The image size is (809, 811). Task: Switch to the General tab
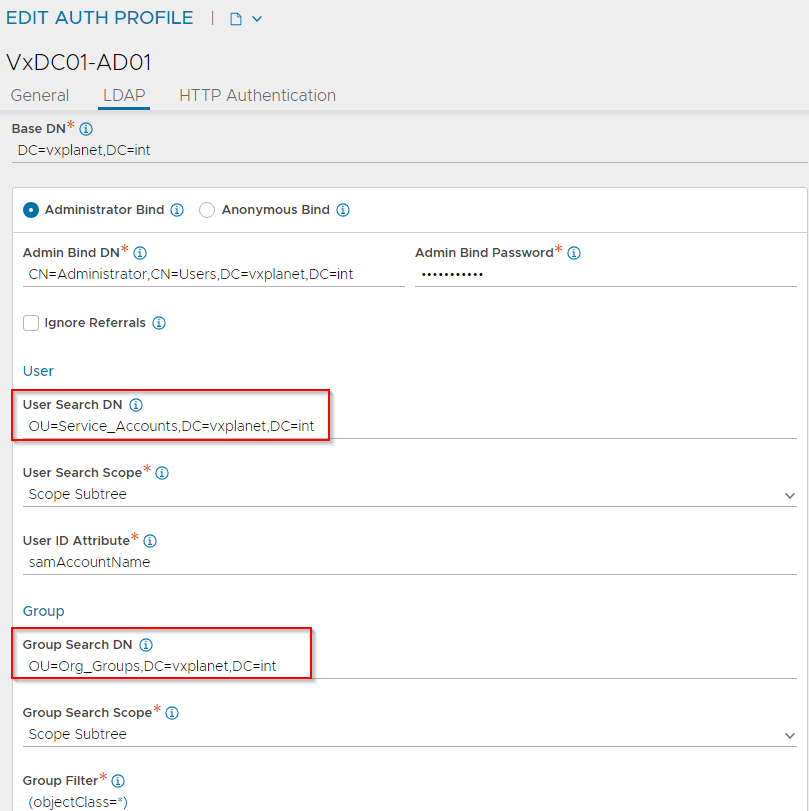[40, 96]
